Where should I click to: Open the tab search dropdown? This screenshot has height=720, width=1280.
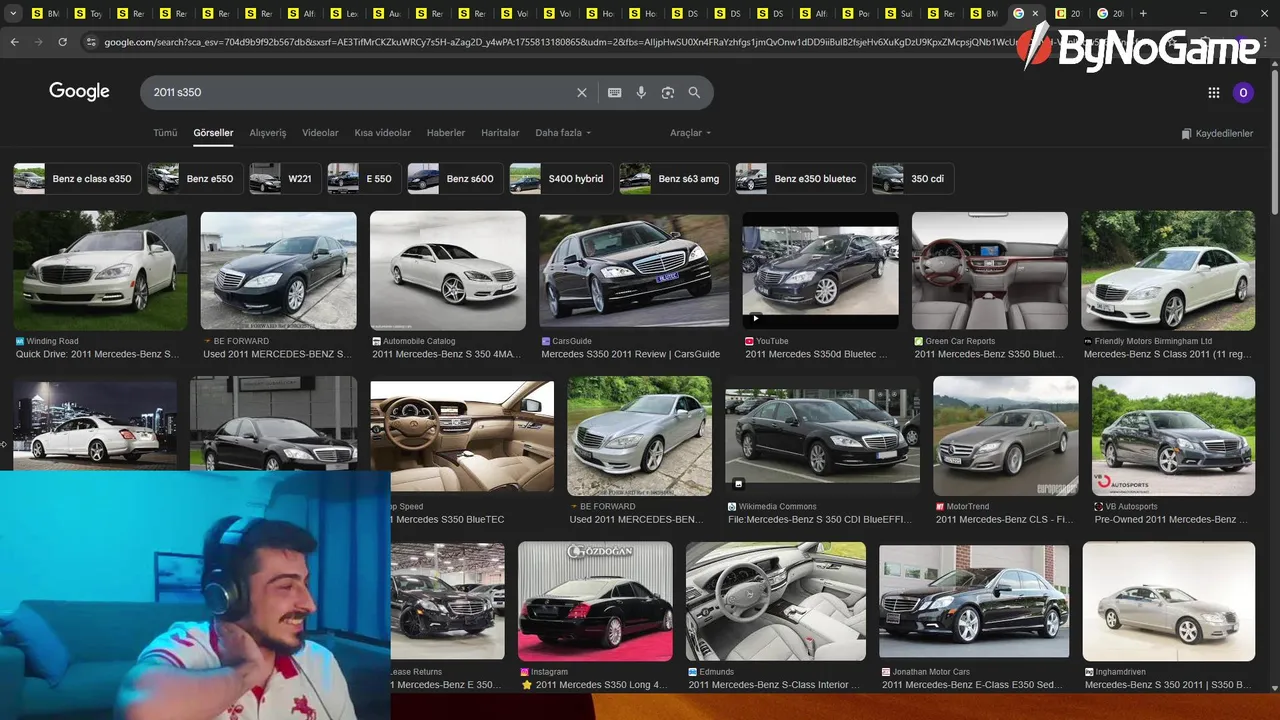pyautogui.click(x=14, y=13)
